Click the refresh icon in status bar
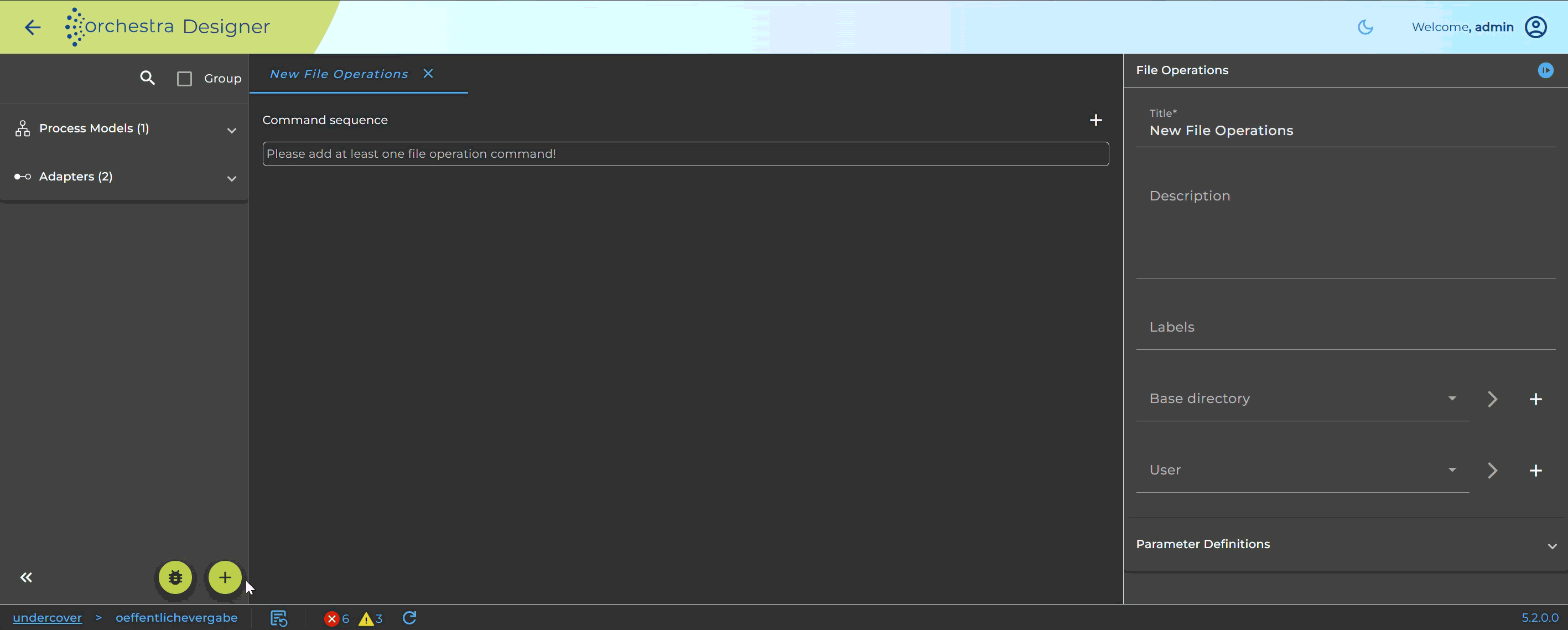The image size is (1568, 630). [409, 618]
